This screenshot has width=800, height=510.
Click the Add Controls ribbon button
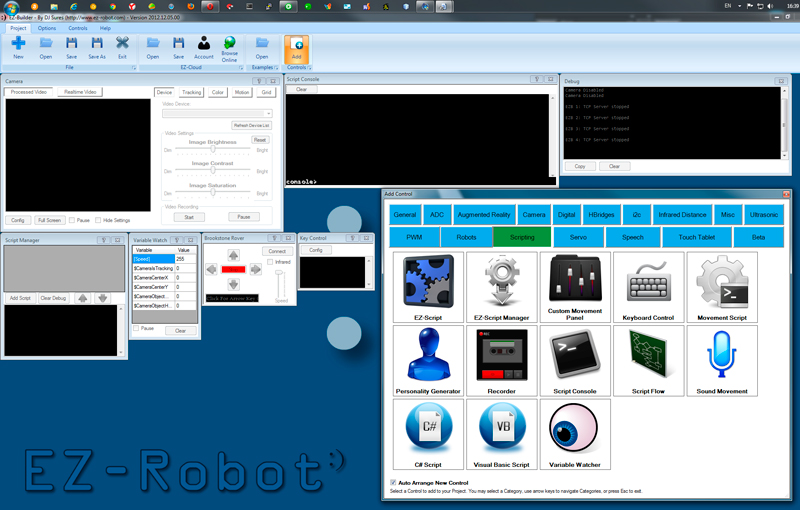(296, 49)
